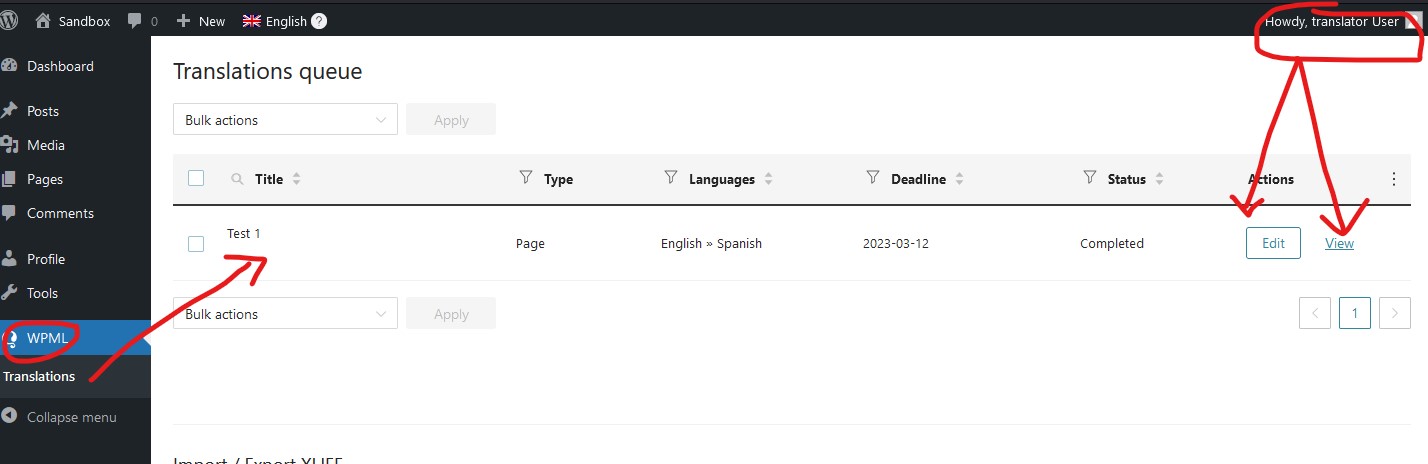Click the WordPress logo icon

pyautogui.click(x=9, y=20)
